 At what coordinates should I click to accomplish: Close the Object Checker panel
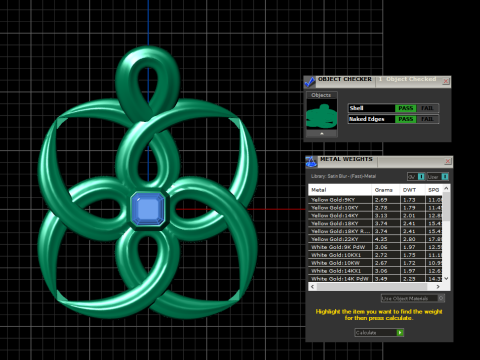tap(446, 81)
